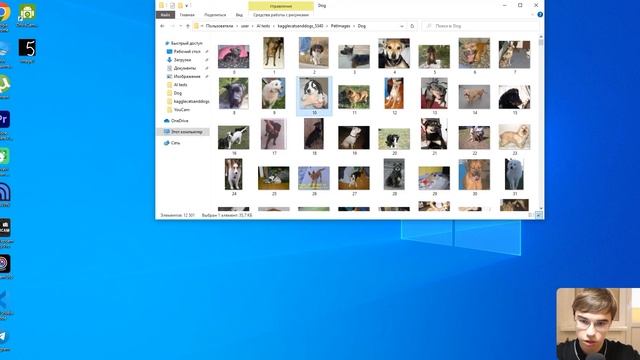Image resolution: width=640 pixels, height=360 pixels.
Task: Navigate to PetImages in the breadcrumb
Action: (340, 26)
